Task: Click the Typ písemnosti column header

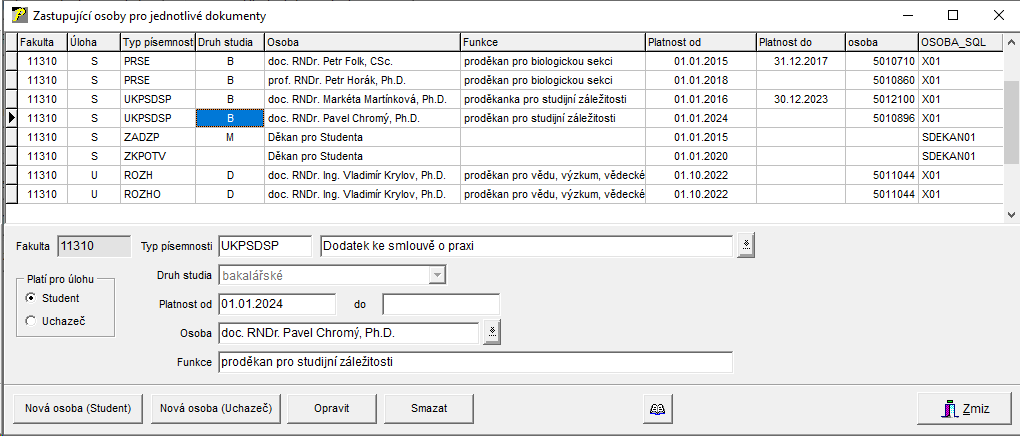Action: pos(158,42)
